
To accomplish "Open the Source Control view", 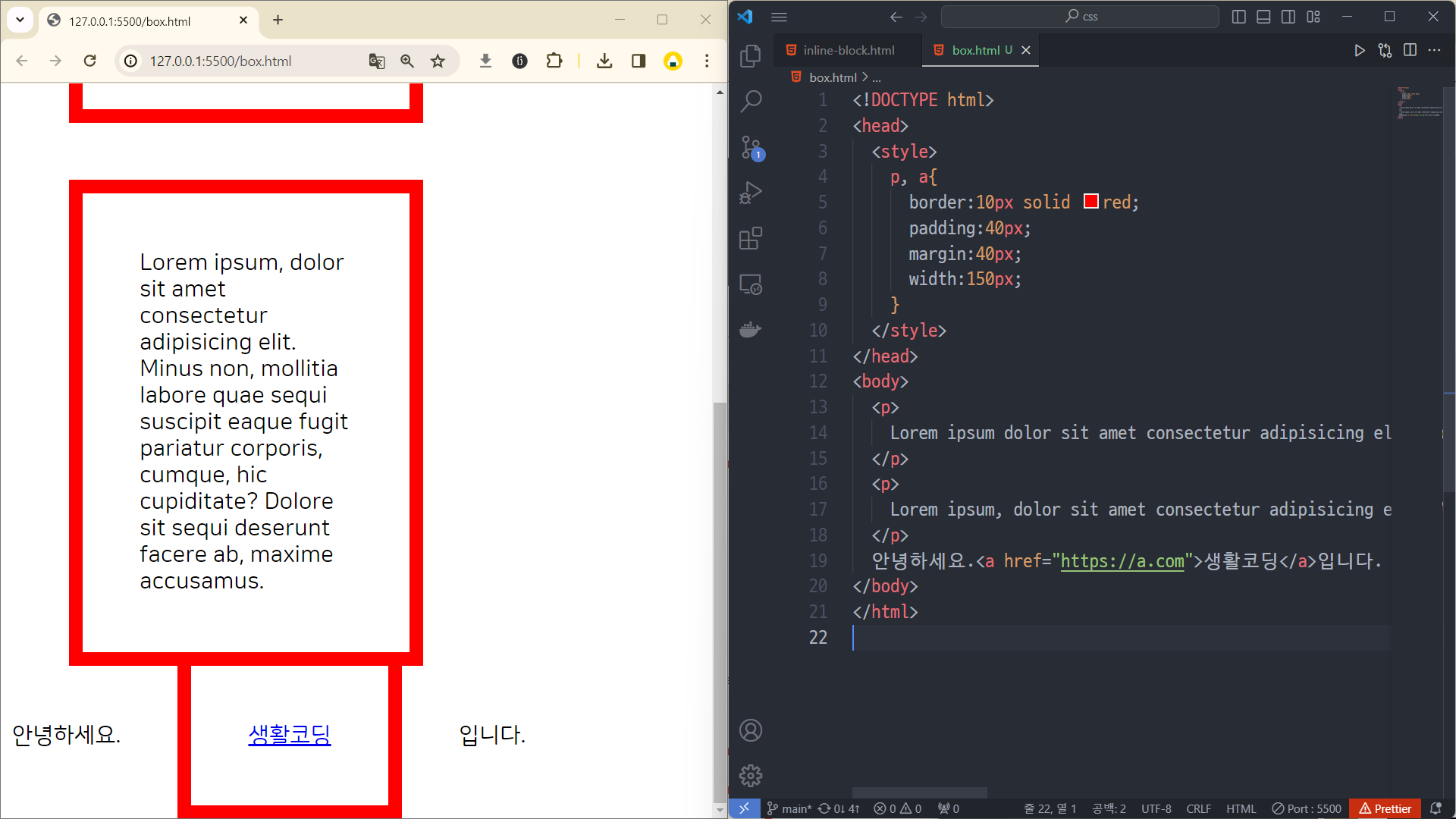I will (750, 147).
